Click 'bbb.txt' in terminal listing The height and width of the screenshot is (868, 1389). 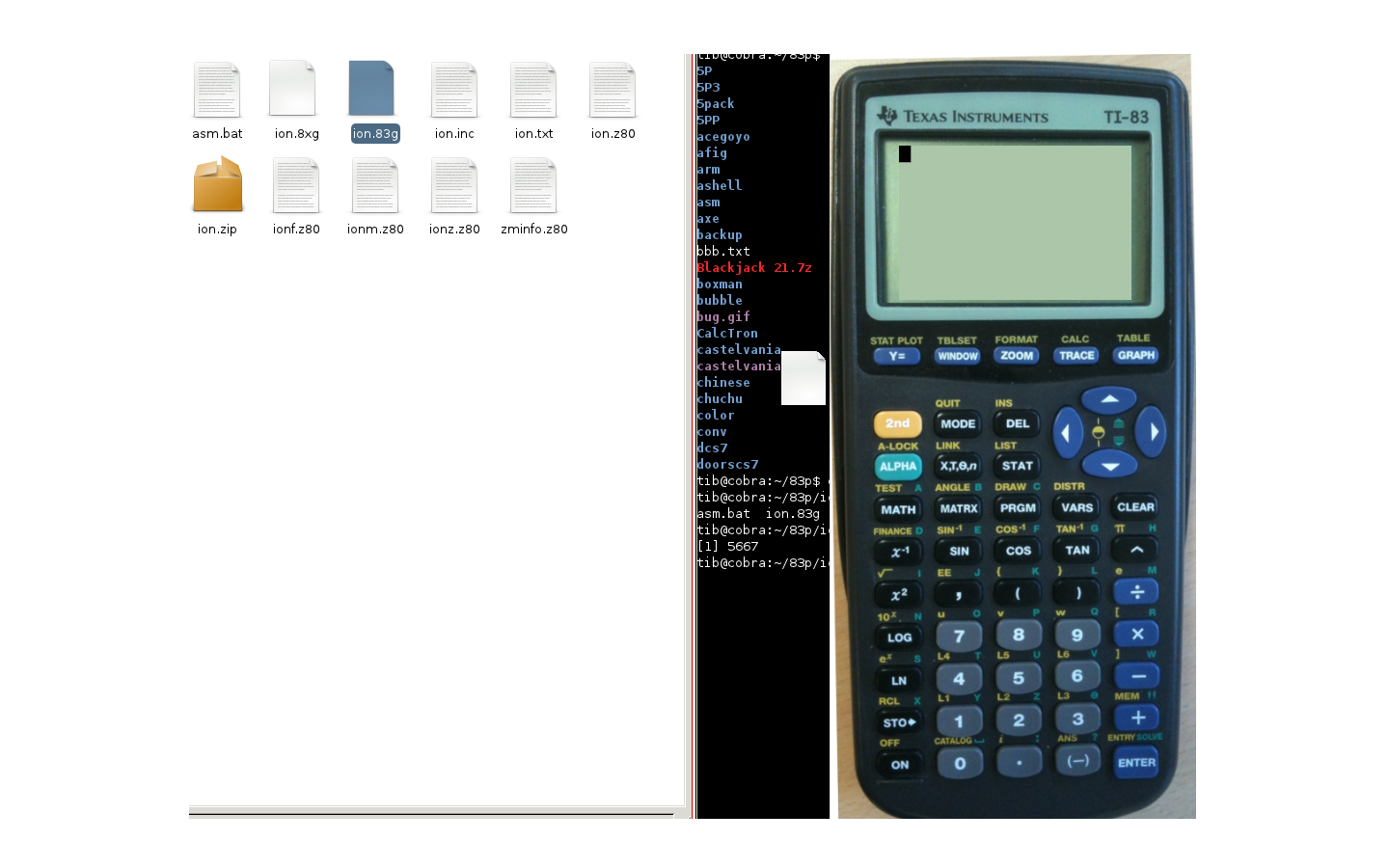coord(723,252)
